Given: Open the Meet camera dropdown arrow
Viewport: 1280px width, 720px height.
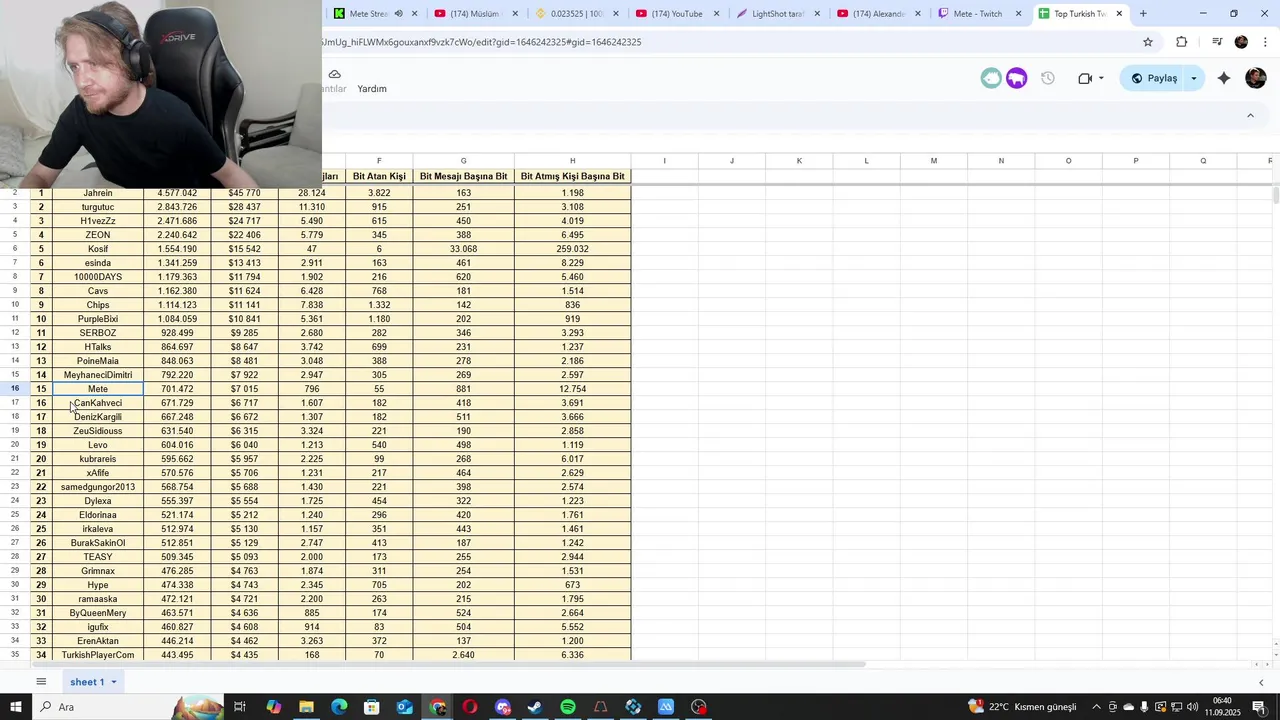Looking at the screenshot, I should [x=1101, y=78].
